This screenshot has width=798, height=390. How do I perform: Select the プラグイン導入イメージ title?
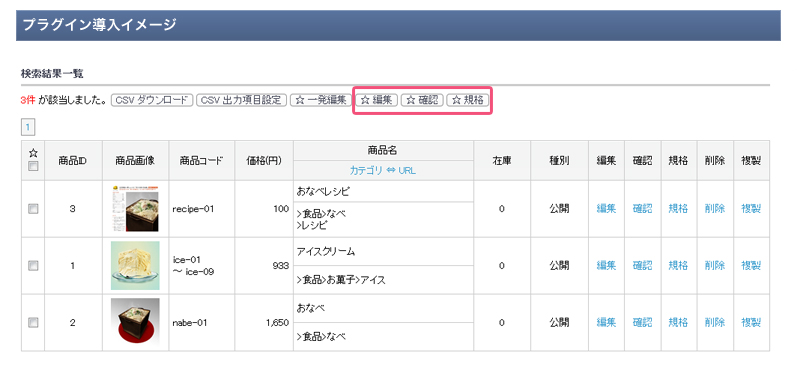click(x=100, y=24)
